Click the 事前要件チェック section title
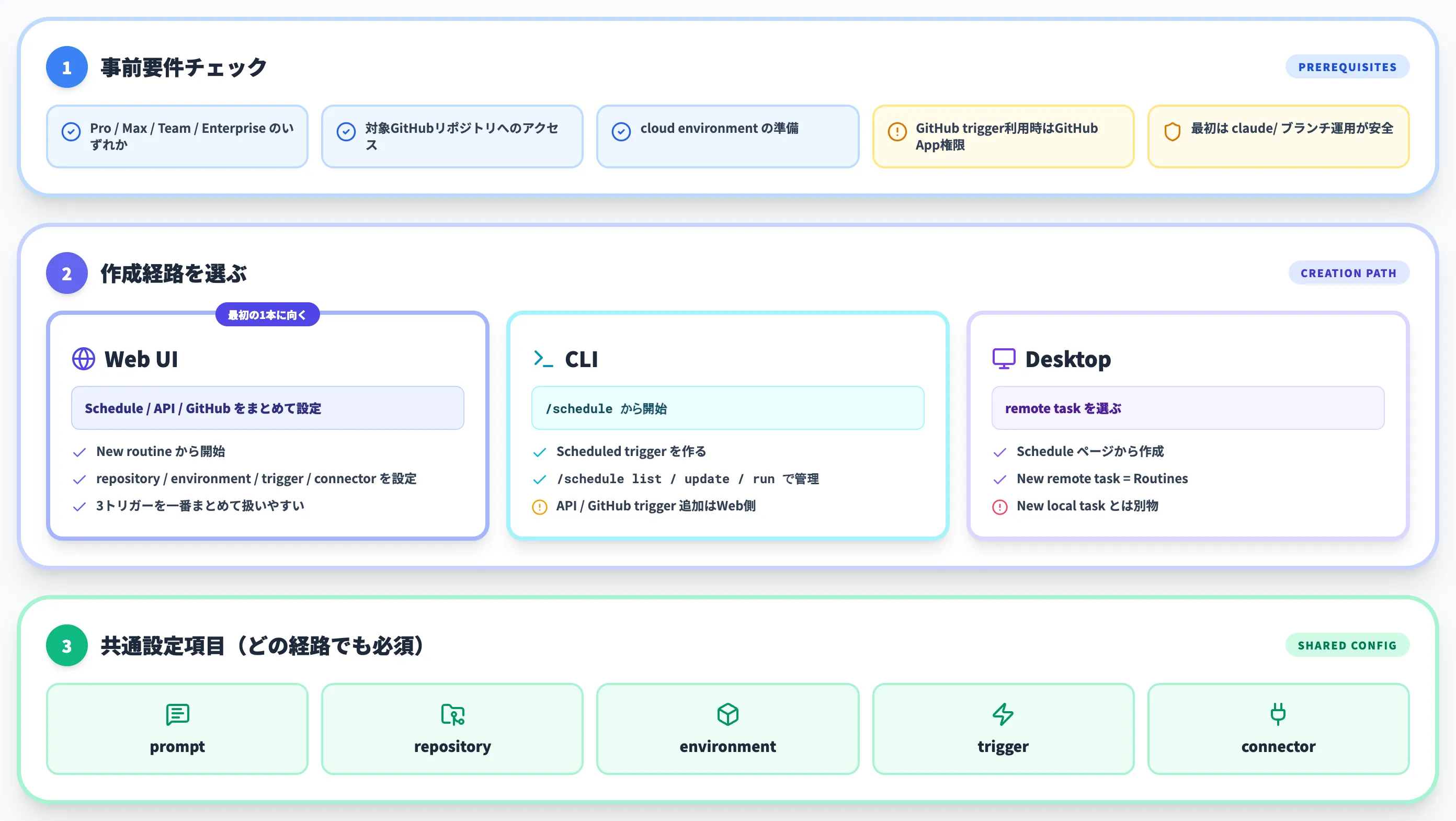This screenshot has height=821, width=1456. point(184,68)
